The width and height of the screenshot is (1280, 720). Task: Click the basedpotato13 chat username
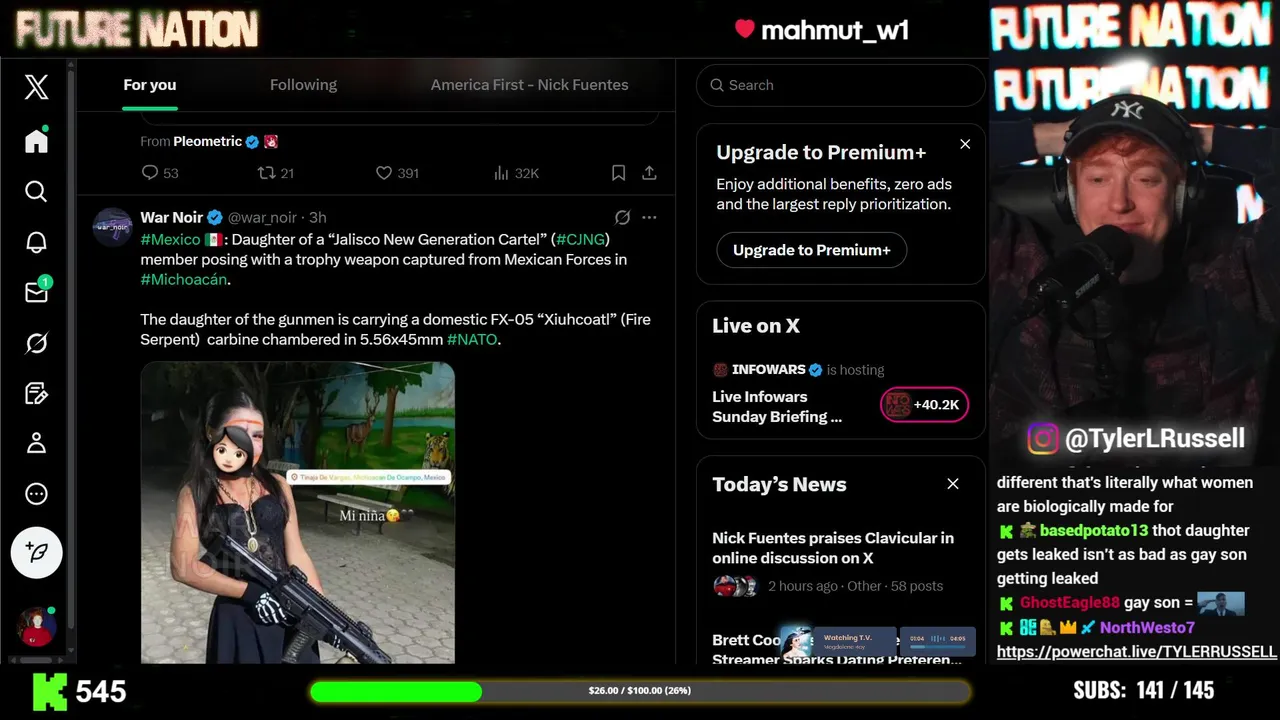click(x=1094, y=530)
